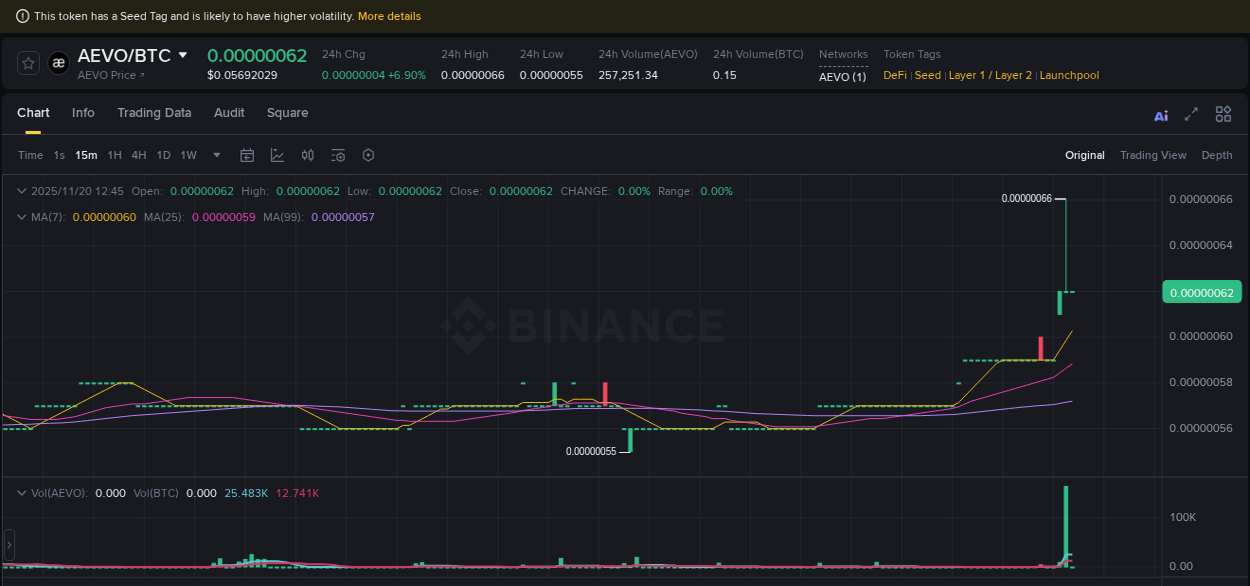Open chart settings with the hexagon icon
The height and width of the screenshot is (586, 1250).
(x=368, y=155)
